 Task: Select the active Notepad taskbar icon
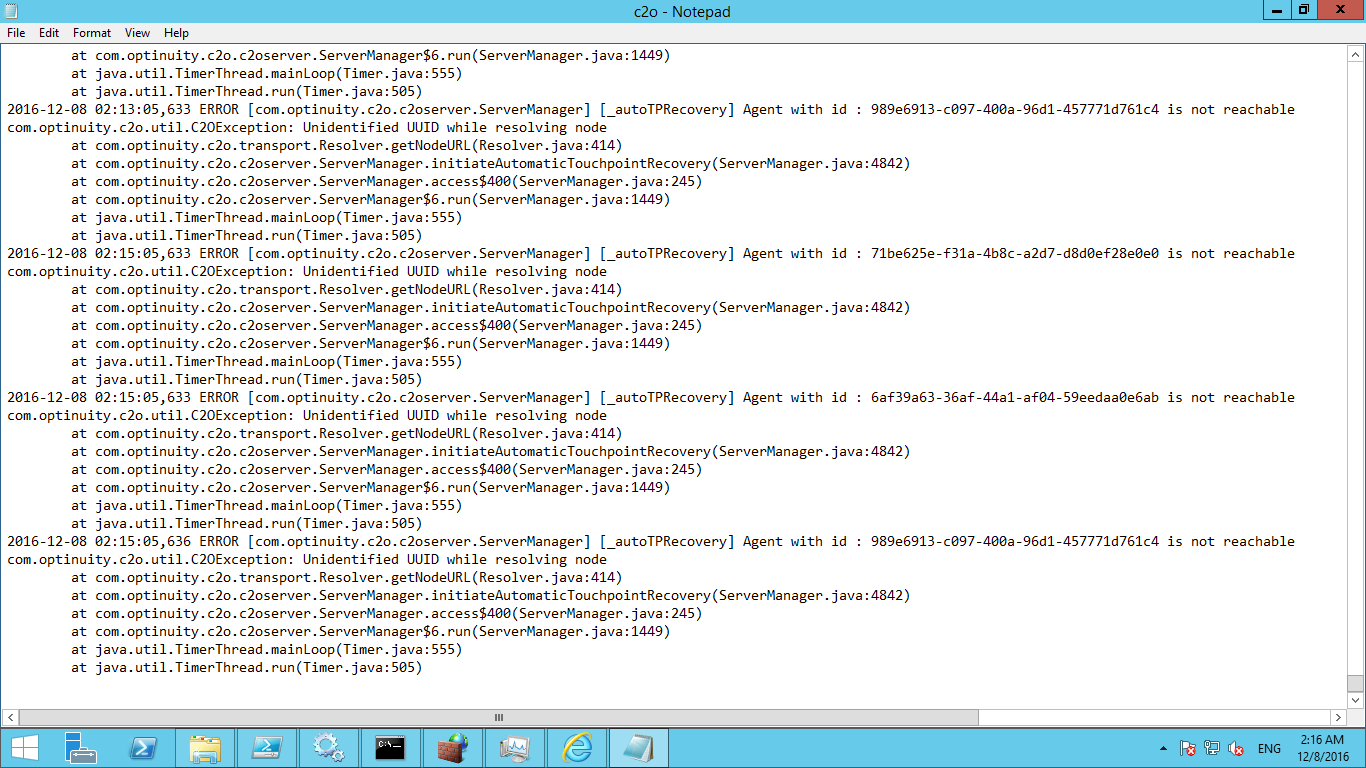[x=638, y=748]
